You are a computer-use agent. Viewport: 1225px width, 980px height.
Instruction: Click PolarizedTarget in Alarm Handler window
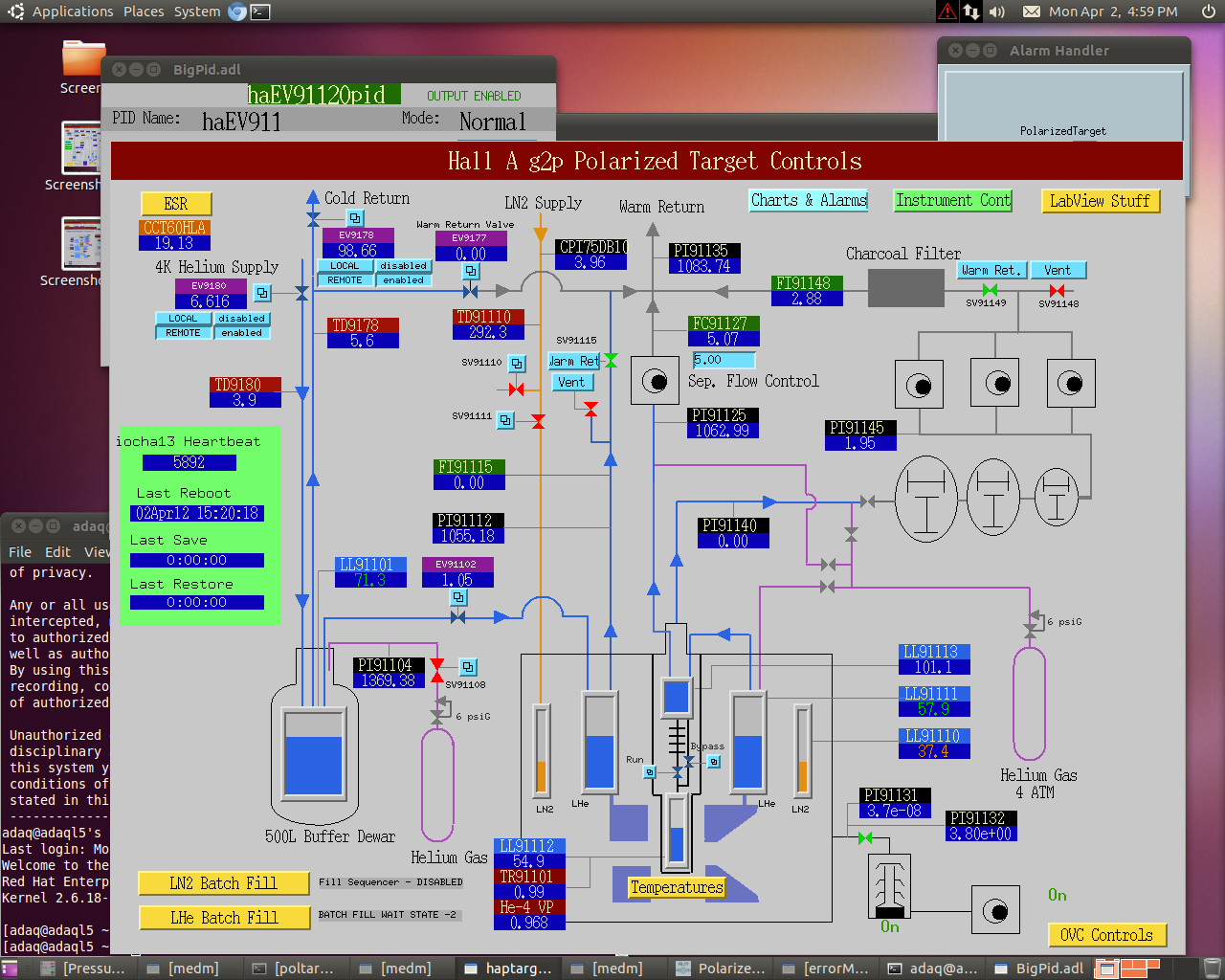tap(1062, 131)
